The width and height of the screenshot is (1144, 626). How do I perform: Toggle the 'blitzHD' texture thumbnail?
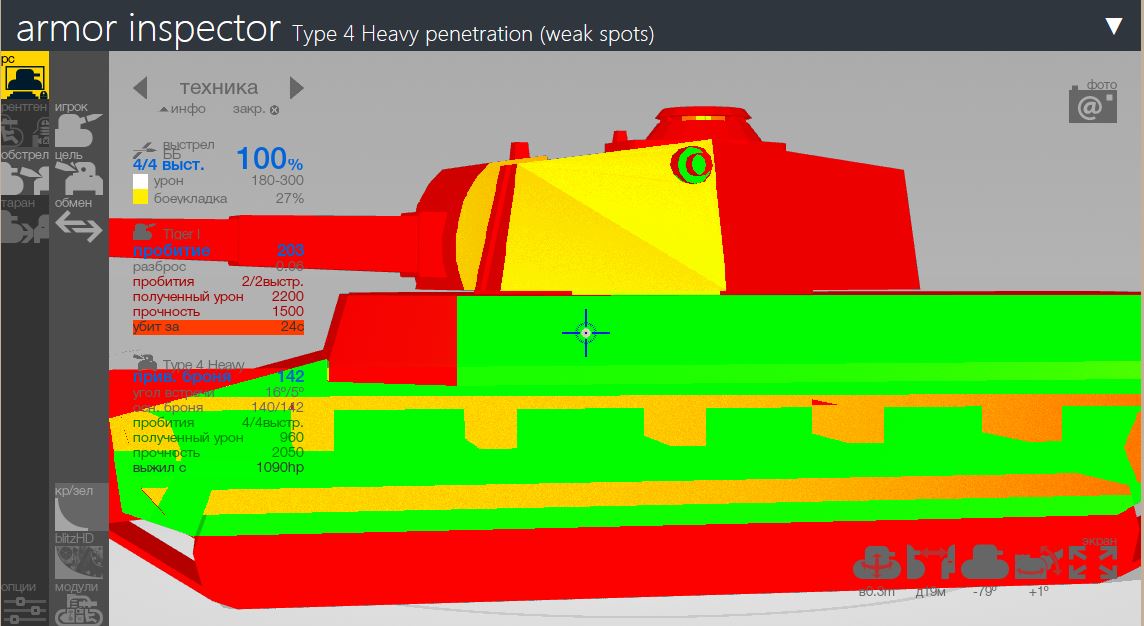[x=80, y=563]
